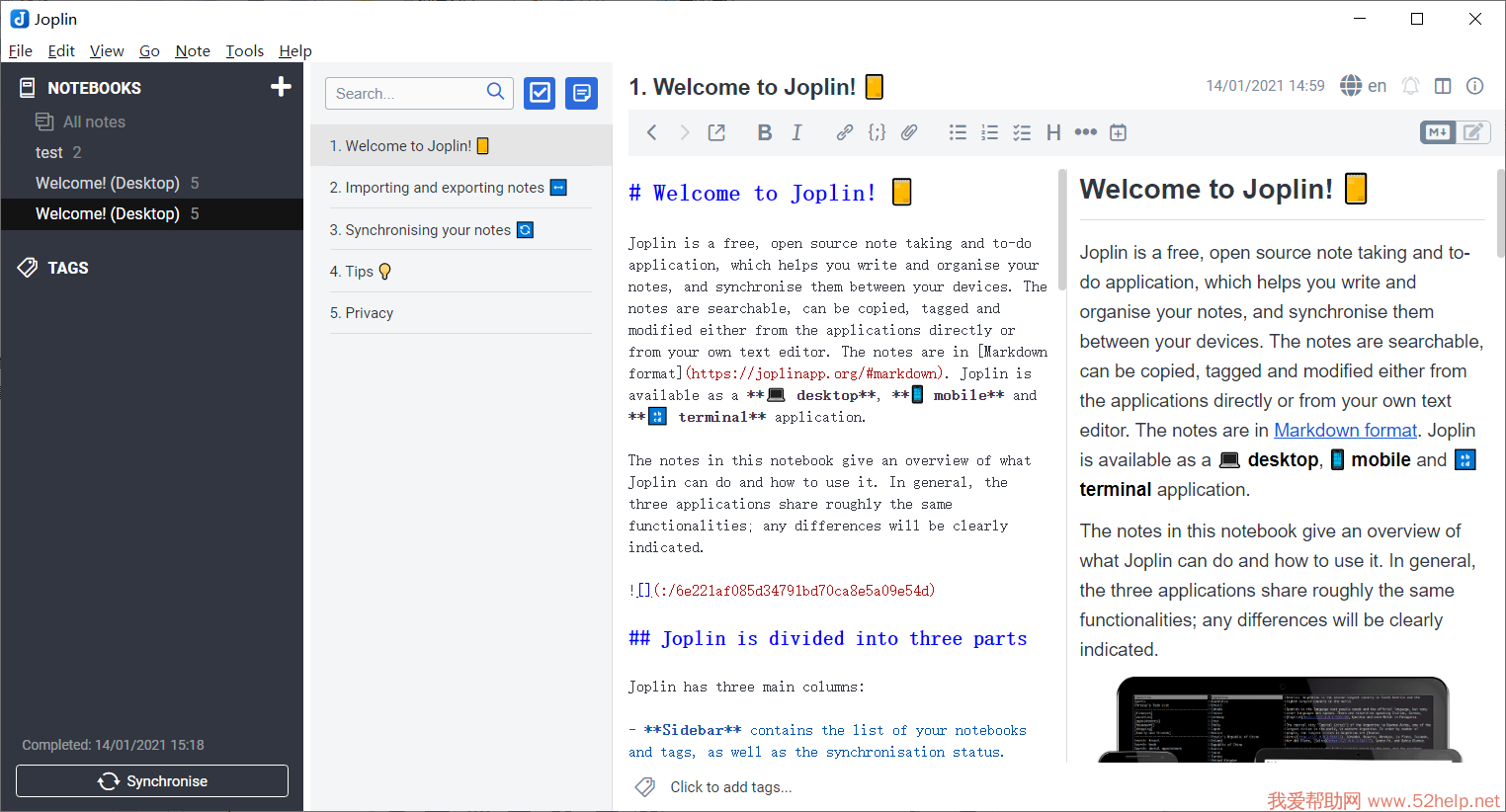Open the Tools menu

click(244, 50)
